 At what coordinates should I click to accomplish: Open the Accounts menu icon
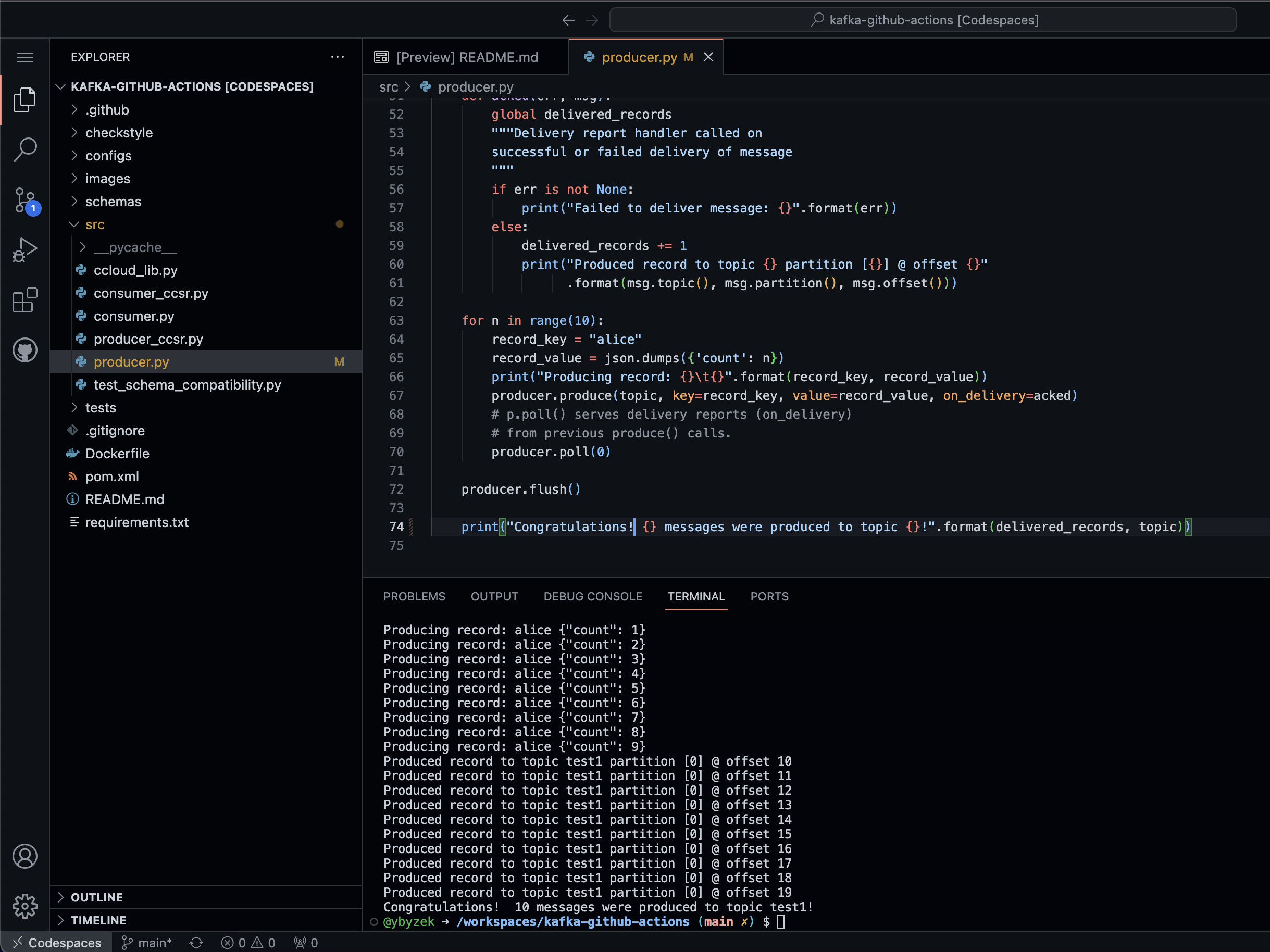[x=24, y=856]
